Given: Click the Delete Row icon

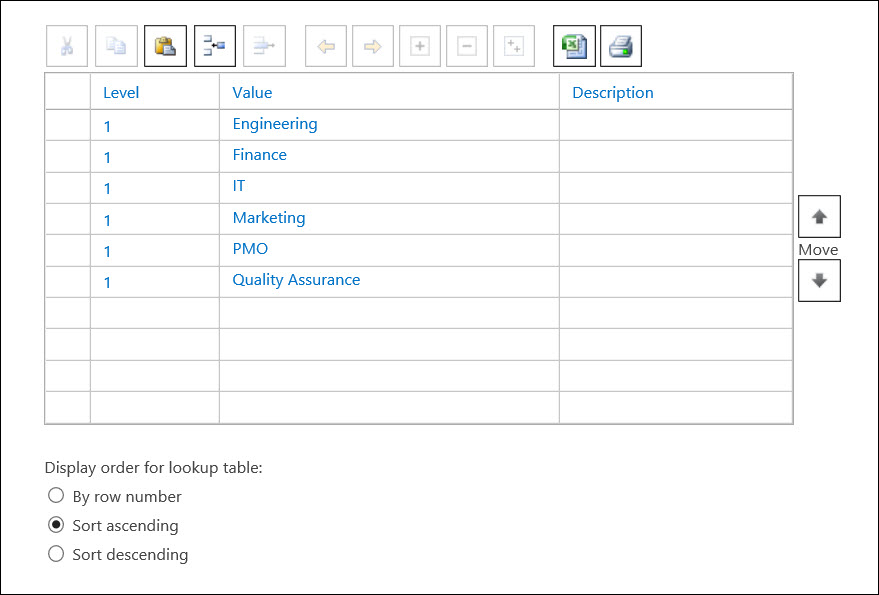Looking at the screenshot, I should tap(264, 46).
